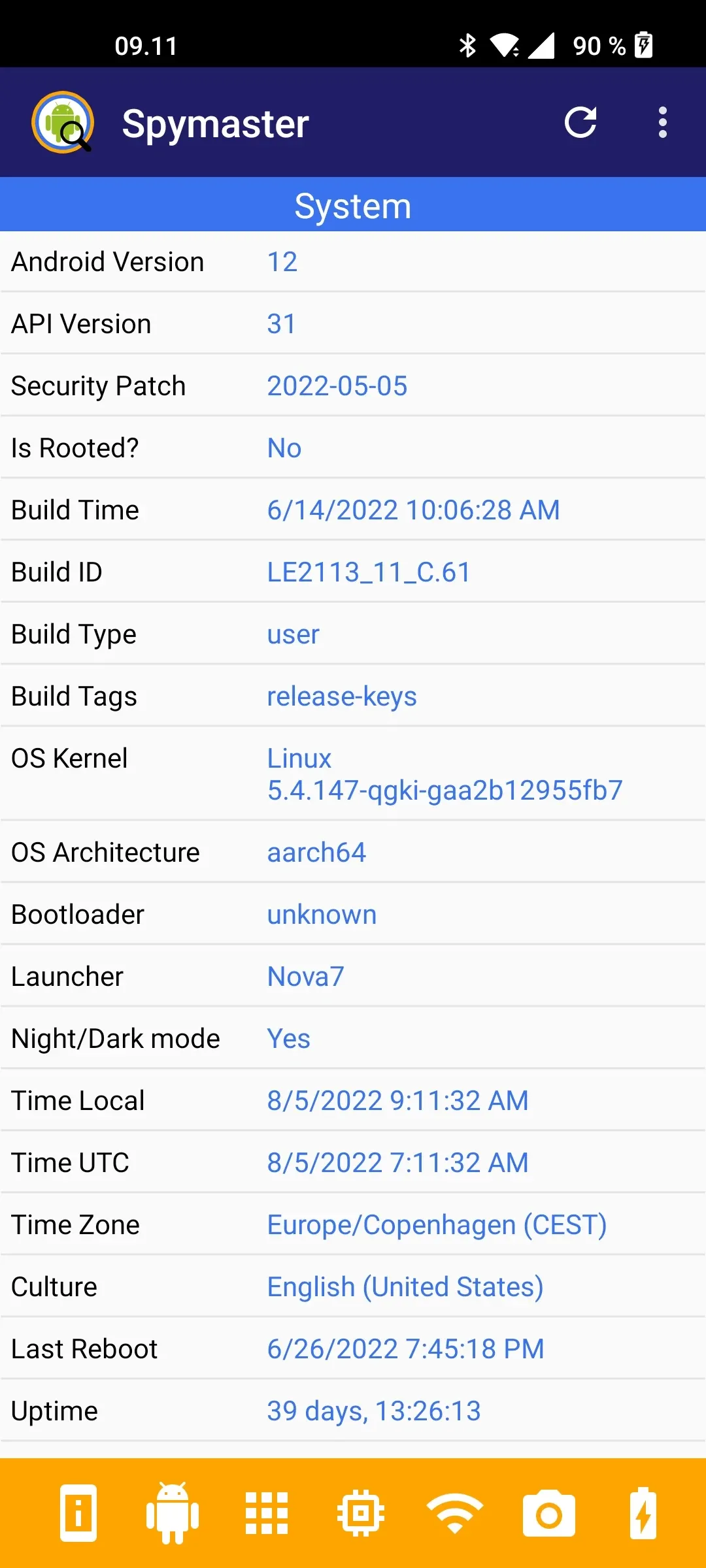Open the device info tab icon

[78, 1513]
